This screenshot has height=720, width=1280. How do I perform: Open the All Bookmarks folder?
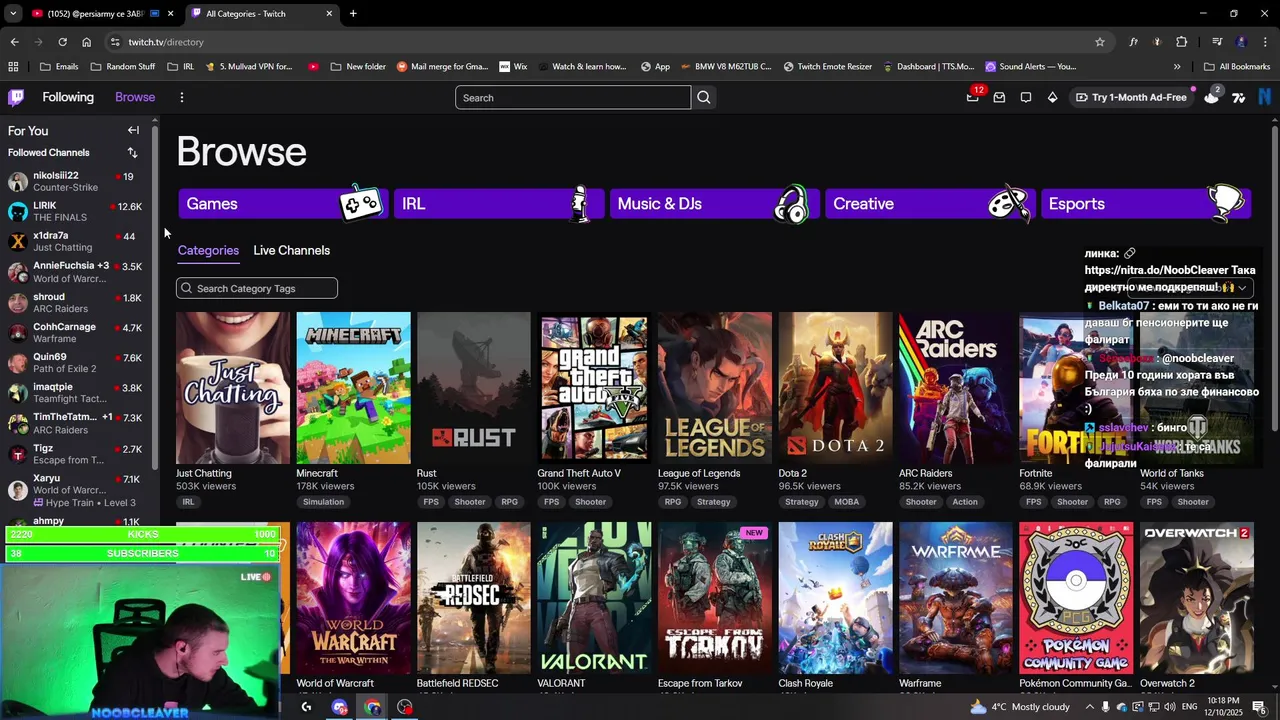1237,67
